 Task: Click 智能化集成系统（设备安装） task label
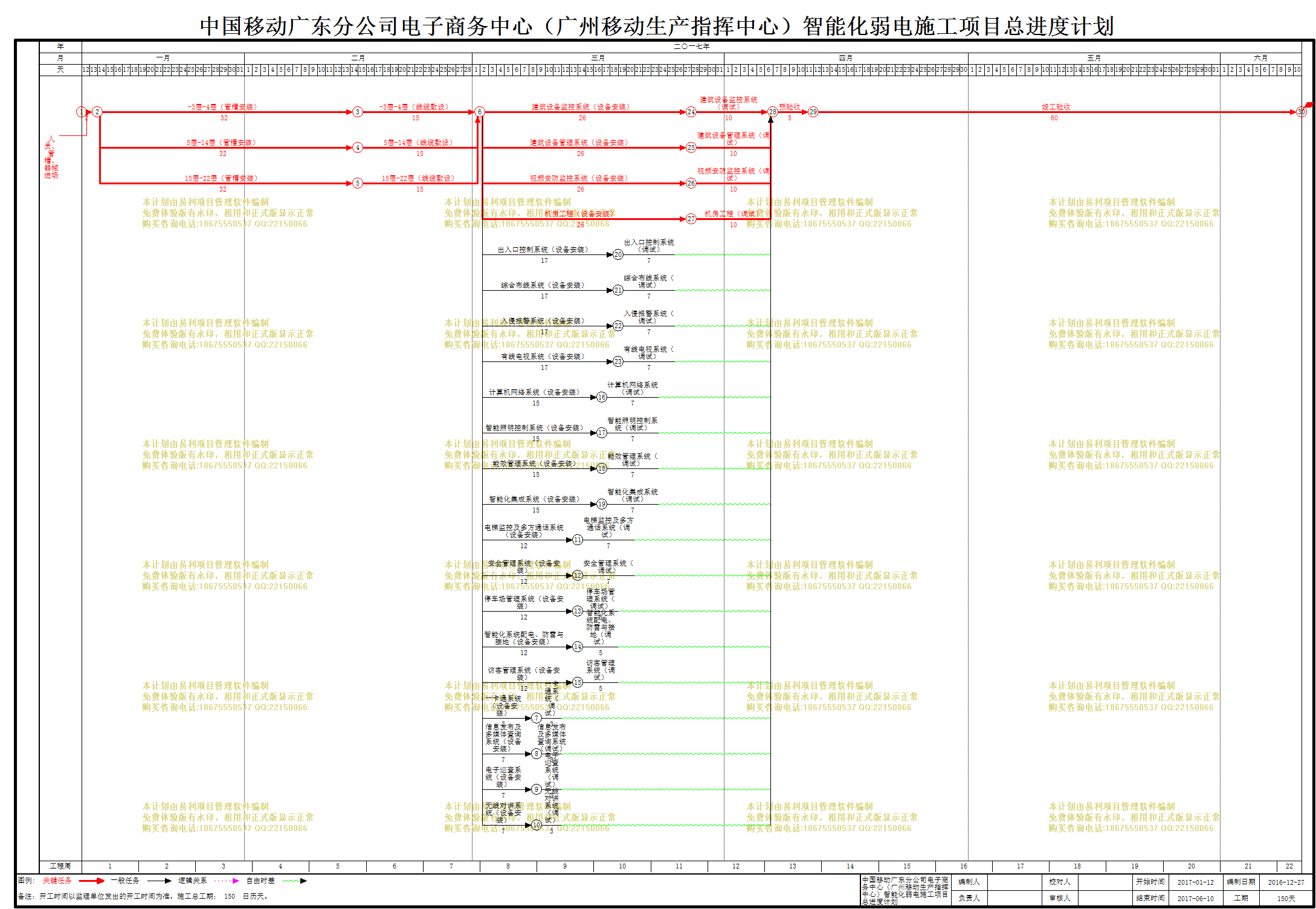point(534,499)
